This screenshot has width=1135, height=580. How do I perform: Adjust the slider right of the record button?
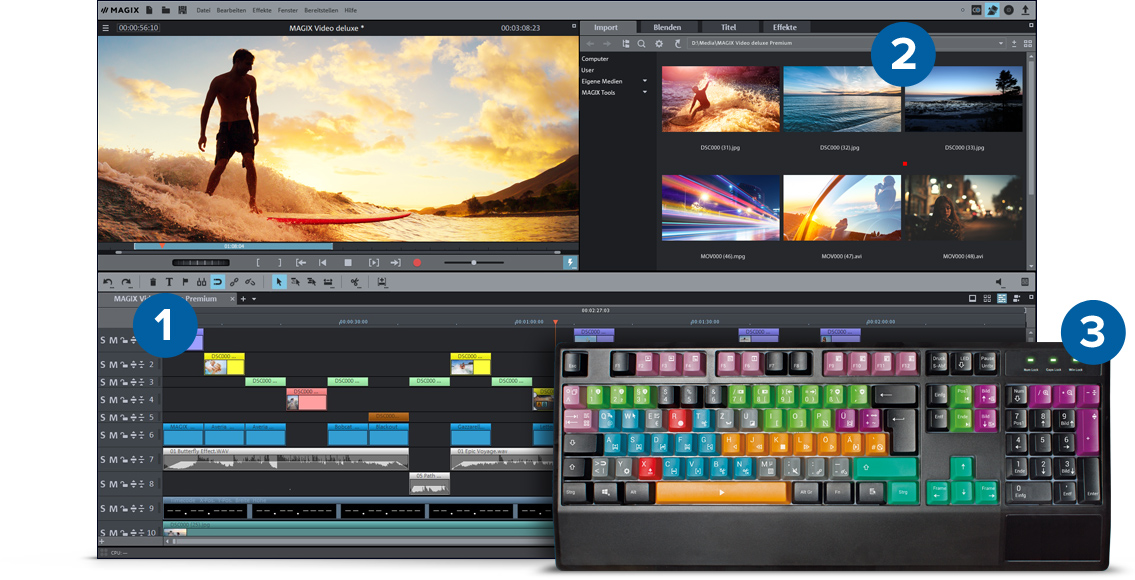pos(473,263)
